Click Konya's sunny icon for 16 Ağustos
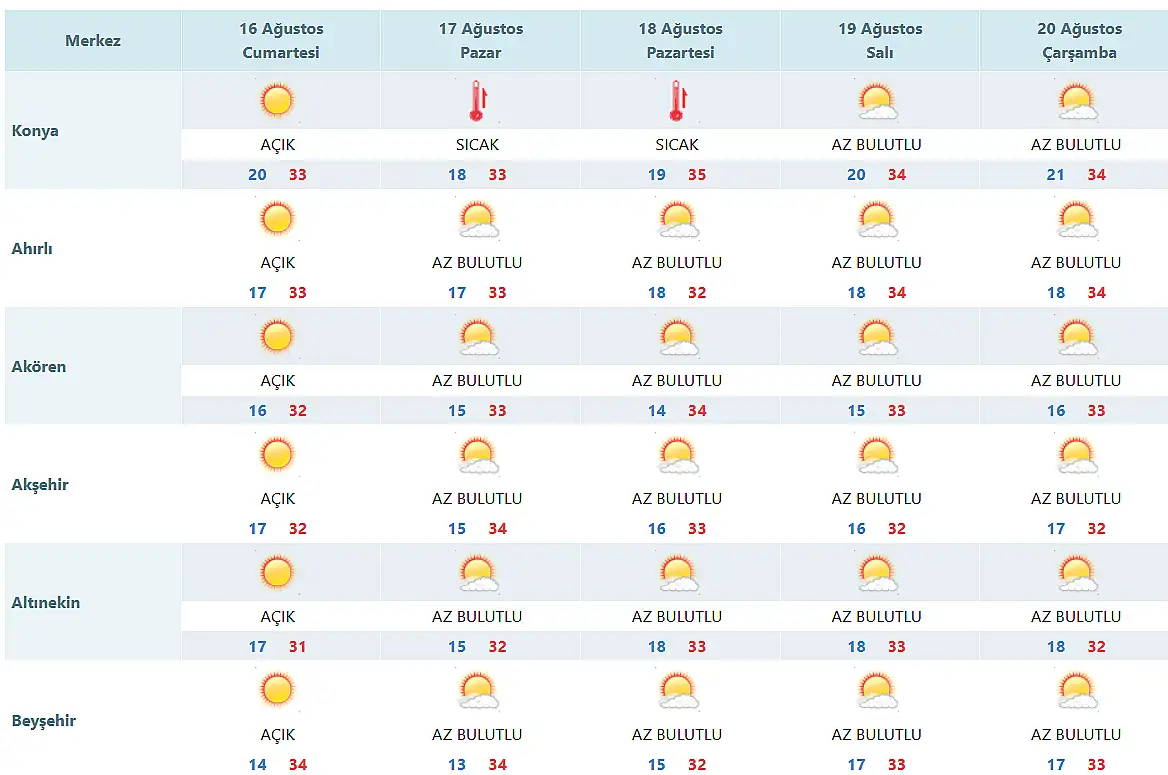The image size is (1168, 775). (x=277, y=101)
